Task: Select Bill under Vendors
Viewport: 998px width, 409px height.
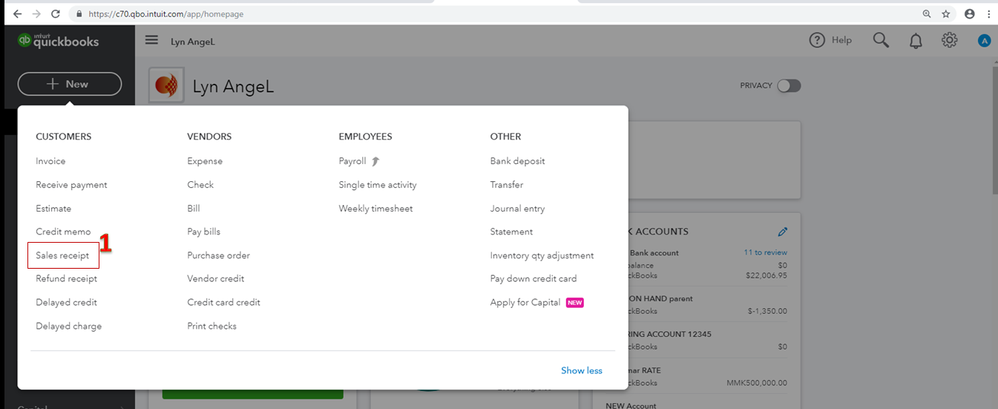Action: [193, 209]
